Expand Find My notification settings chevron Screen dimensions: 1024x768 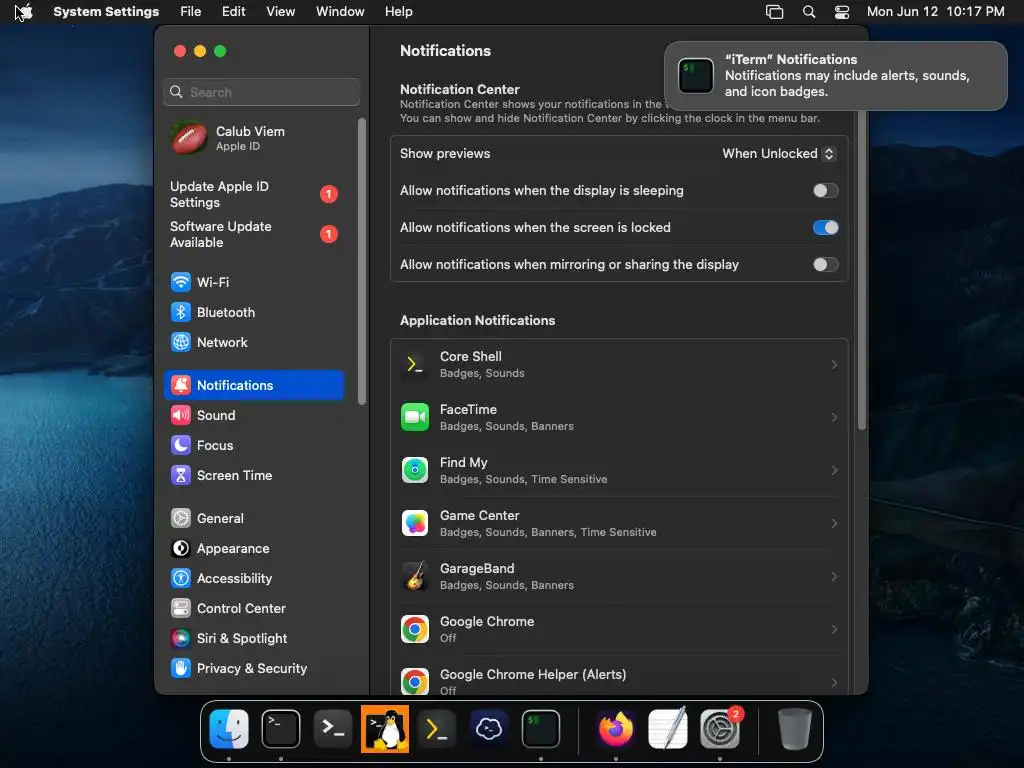pyautogui.click(x=834, y=470)
